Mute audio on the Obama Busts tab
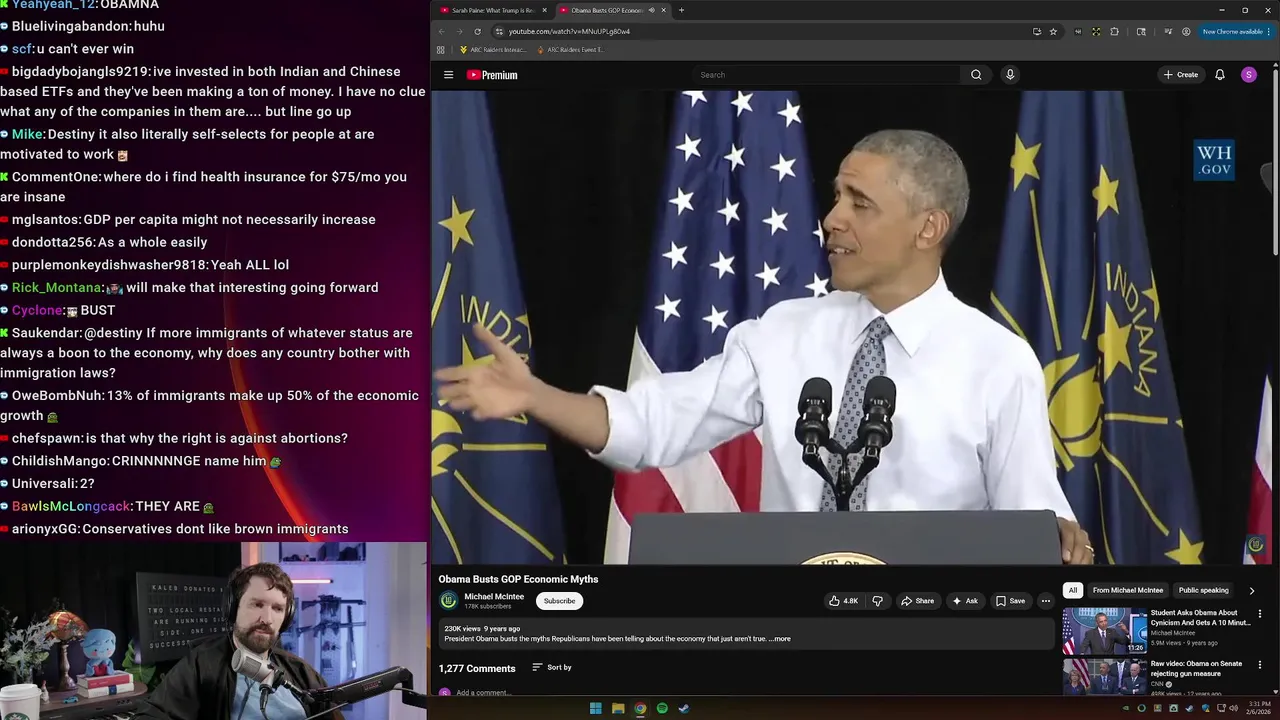Viewport: 1280px width, 720px height. pos(651,10)
